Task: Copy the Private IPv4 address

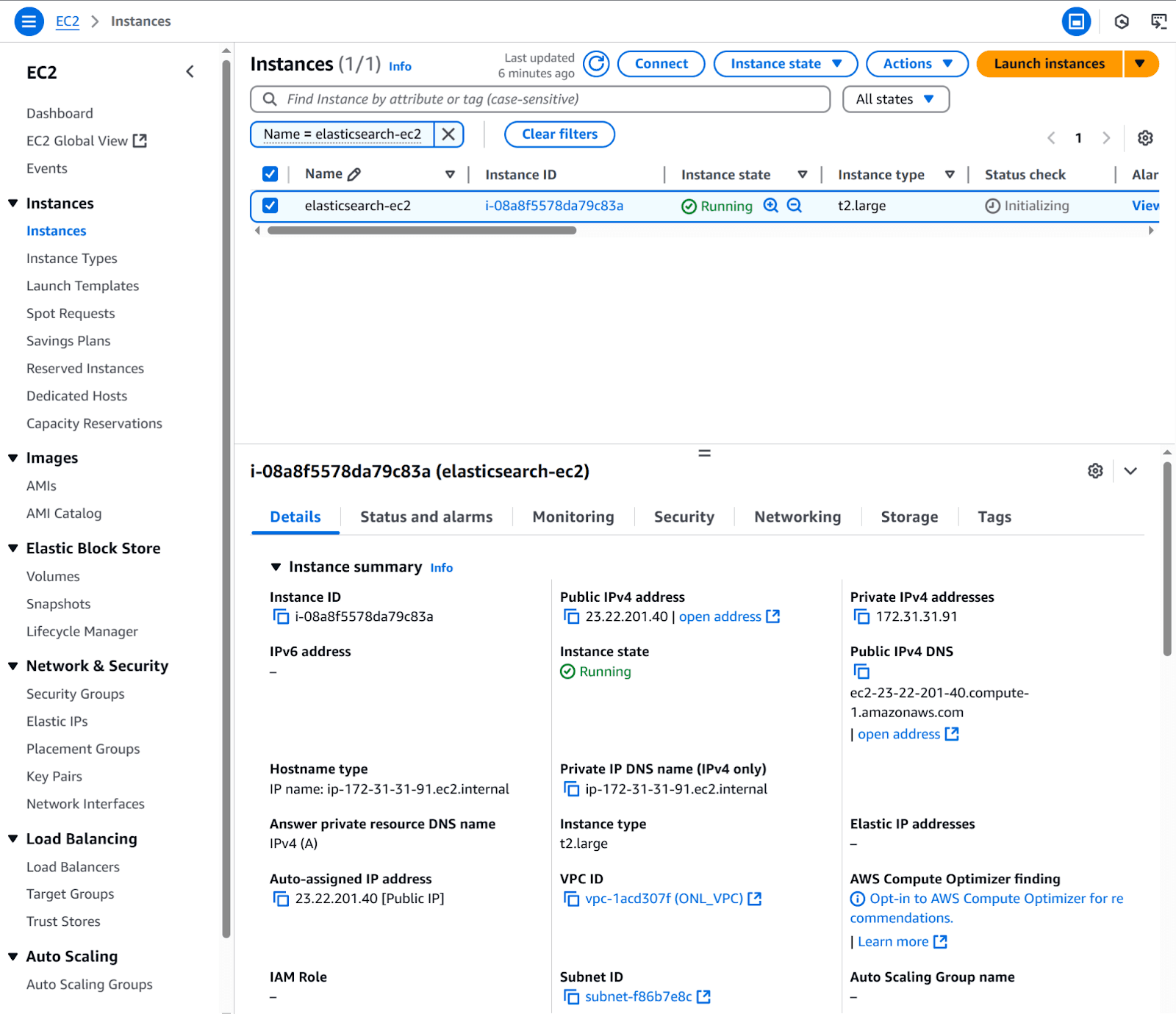Action: [x=861, y=616]
